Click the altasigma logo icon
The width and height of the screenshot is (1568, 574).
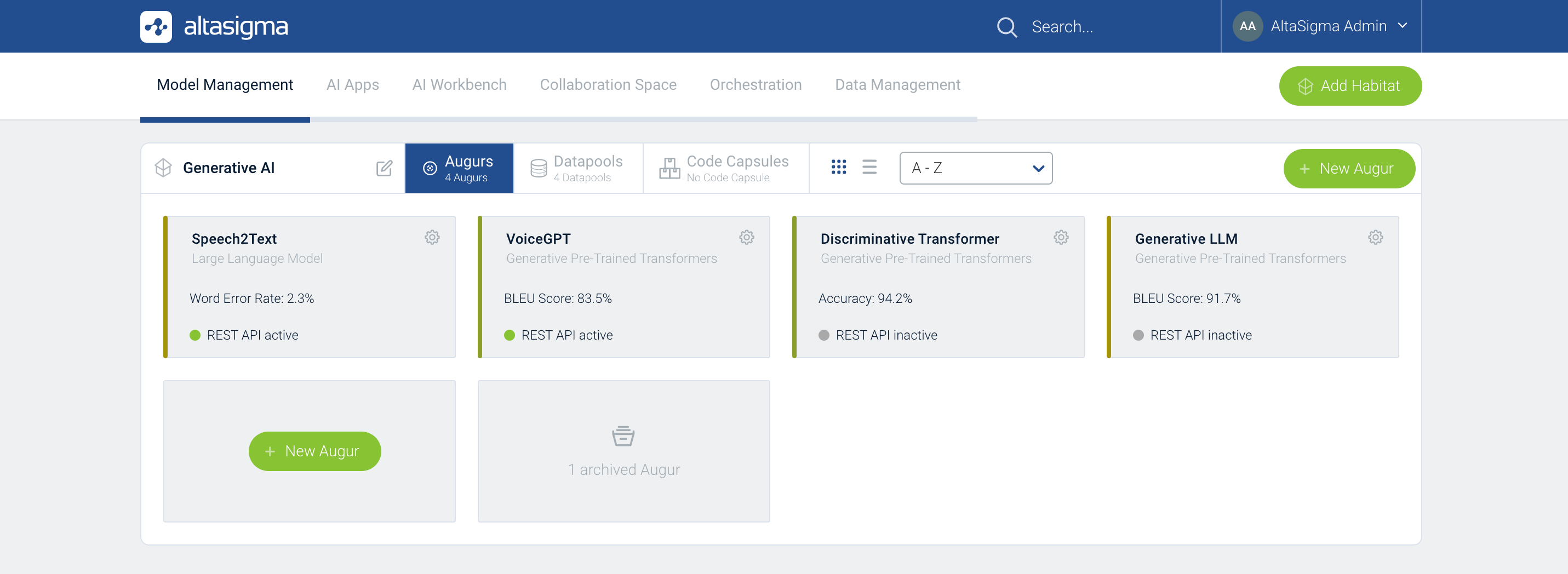coord(156,26)
